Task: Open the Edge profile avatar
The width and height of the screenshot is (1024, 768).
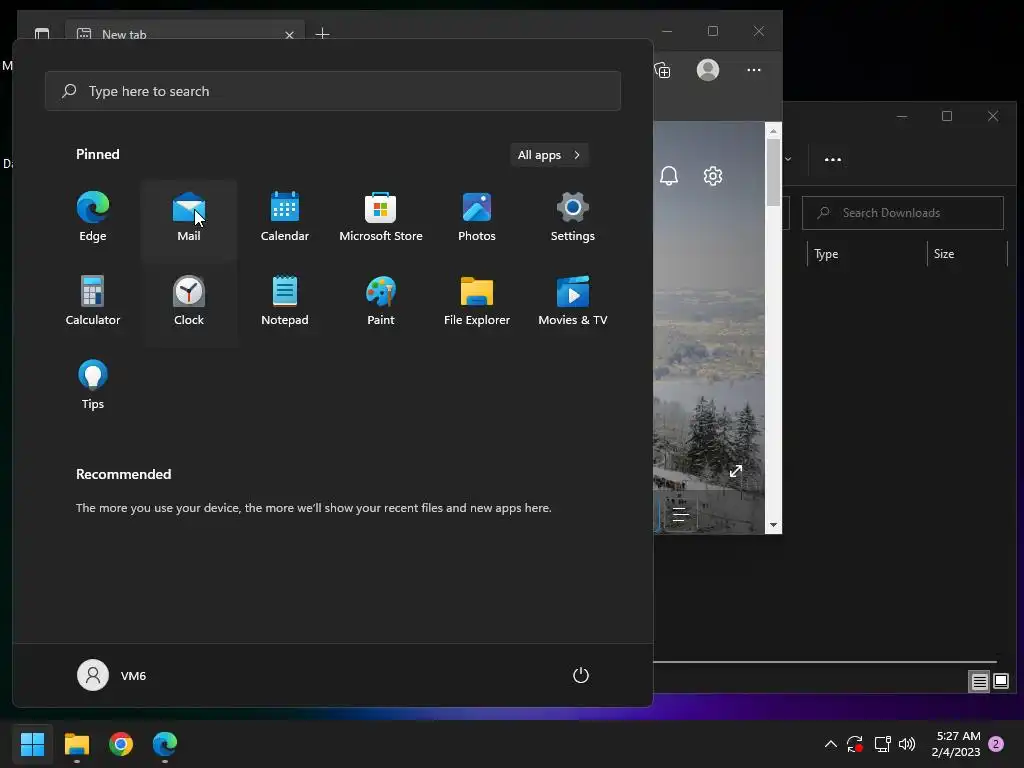Action: point(708,70)
